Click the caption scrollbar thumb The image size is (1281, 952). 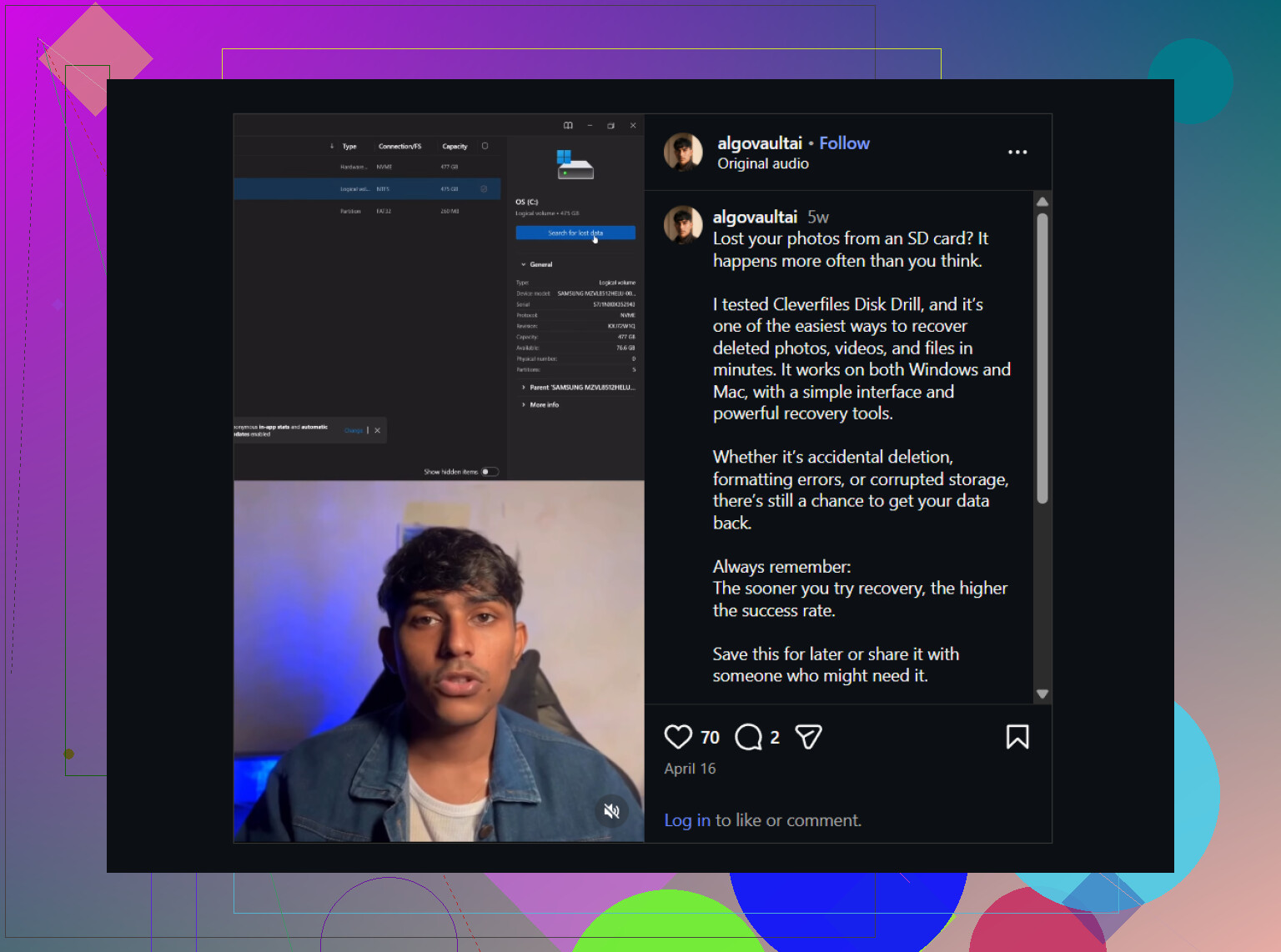point(1042,358)
